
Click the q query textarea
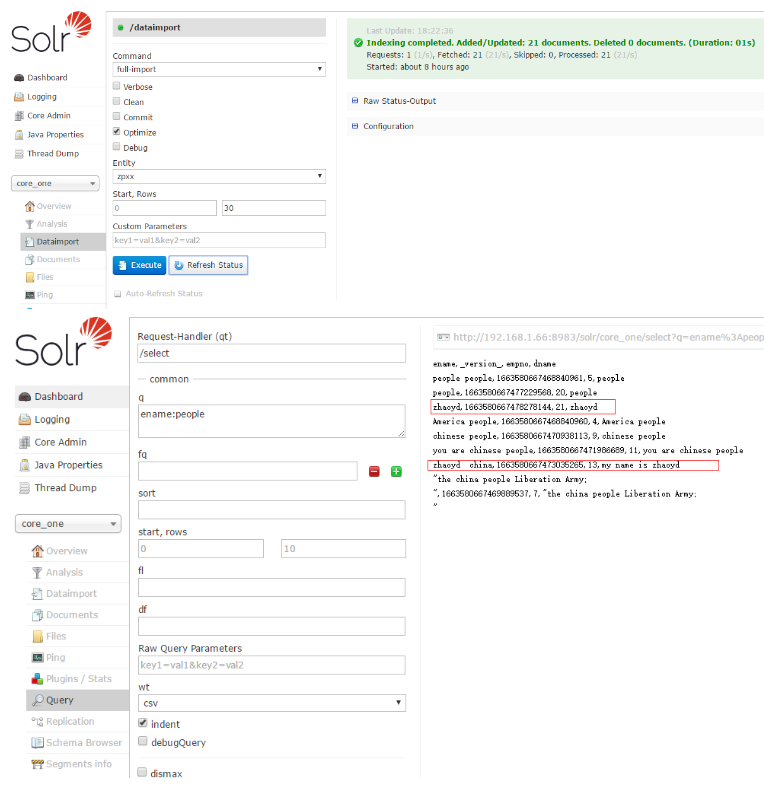click(x=272, y=421)
